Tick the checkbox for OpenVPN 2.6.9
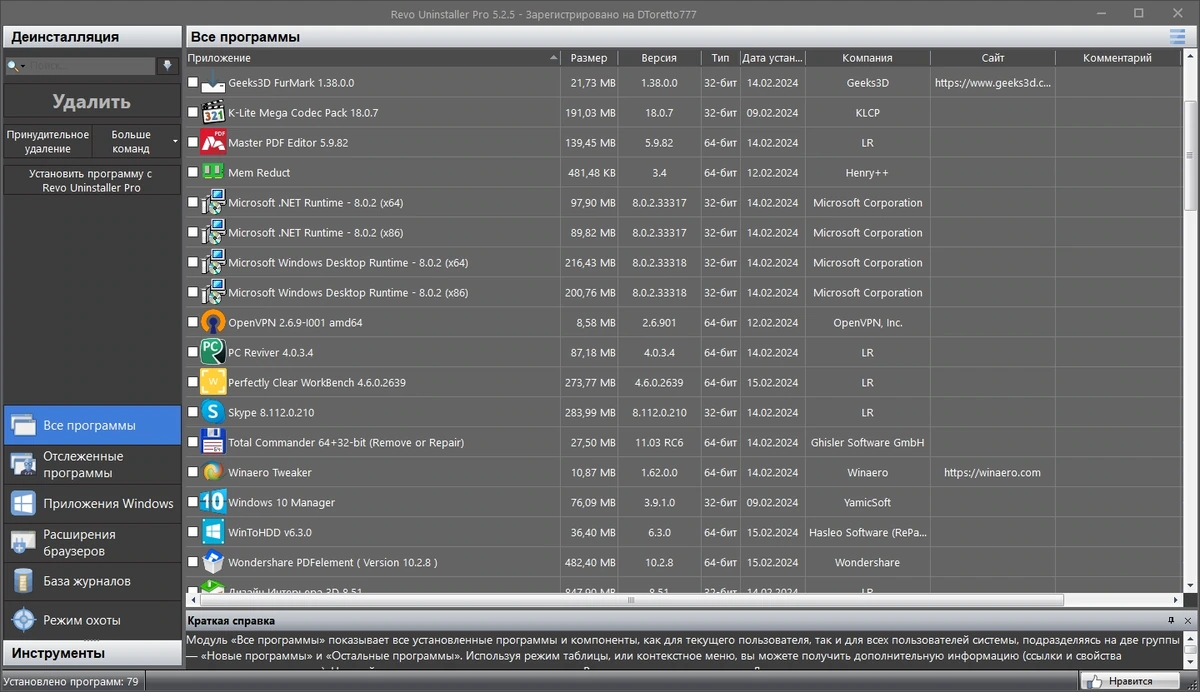 pos(193,323)
